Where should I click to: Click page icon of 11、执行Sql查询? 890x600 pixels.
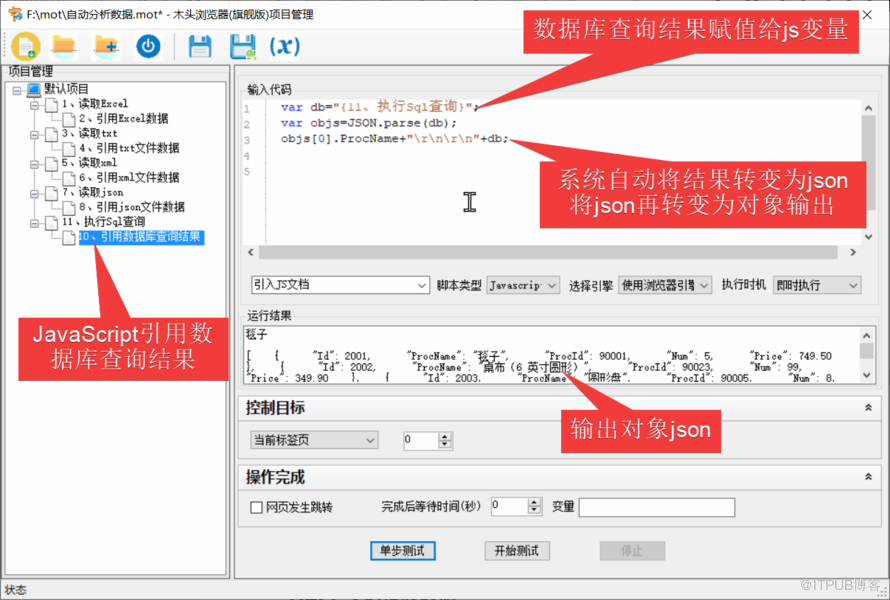(x=52, y=223)
